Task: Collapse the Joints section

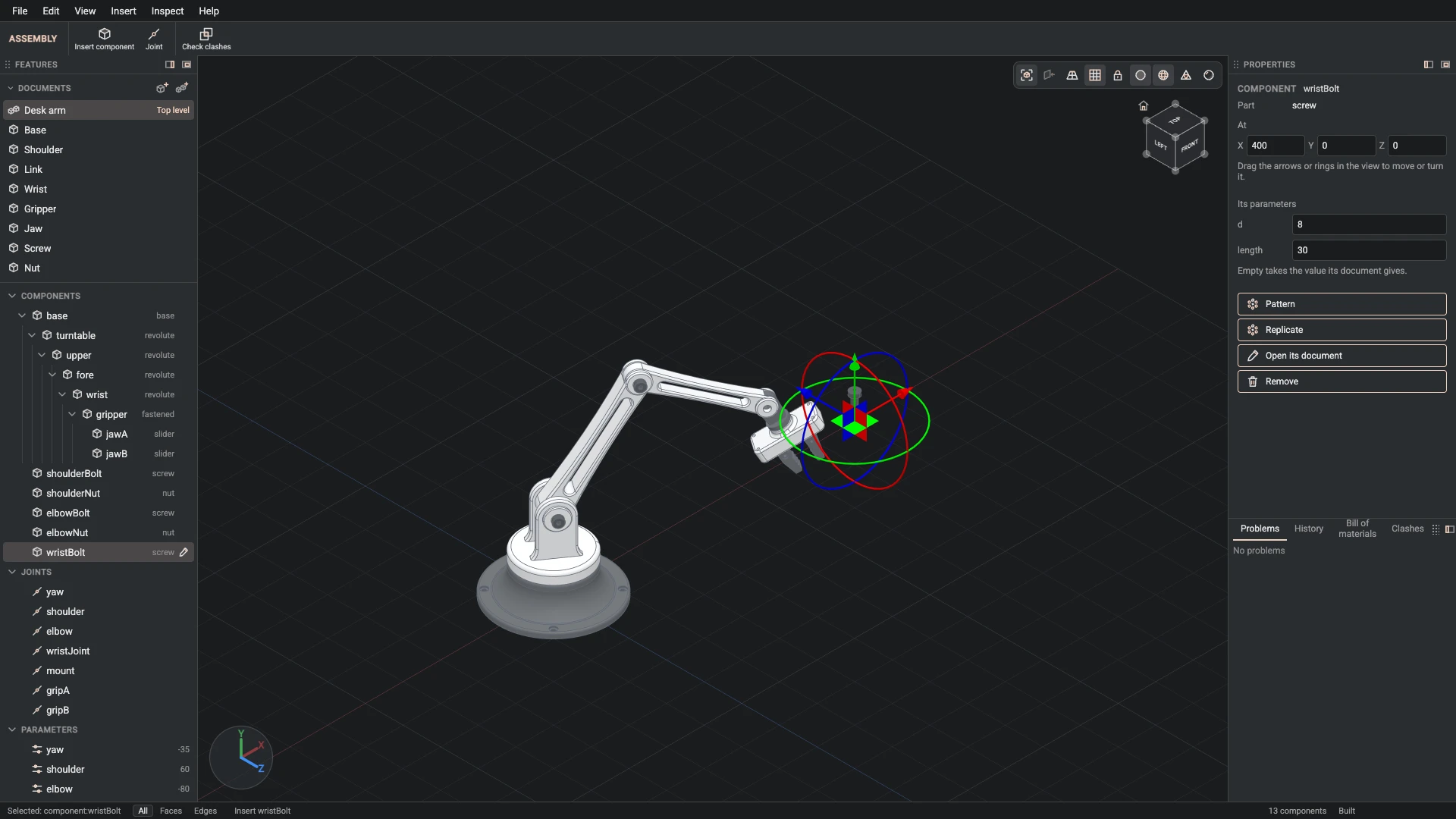Action: click(x=12, y=572)
